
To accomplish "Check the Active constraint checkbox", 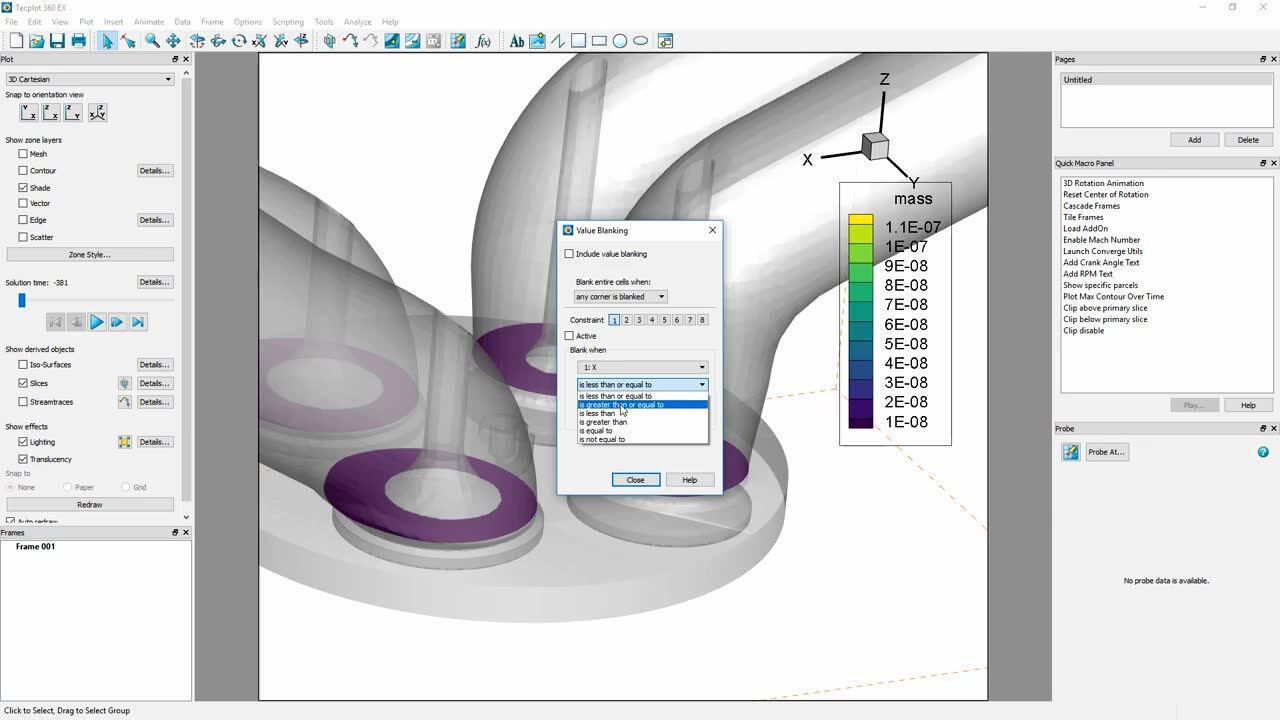I will pyautogui.click(x=570, y=336).
